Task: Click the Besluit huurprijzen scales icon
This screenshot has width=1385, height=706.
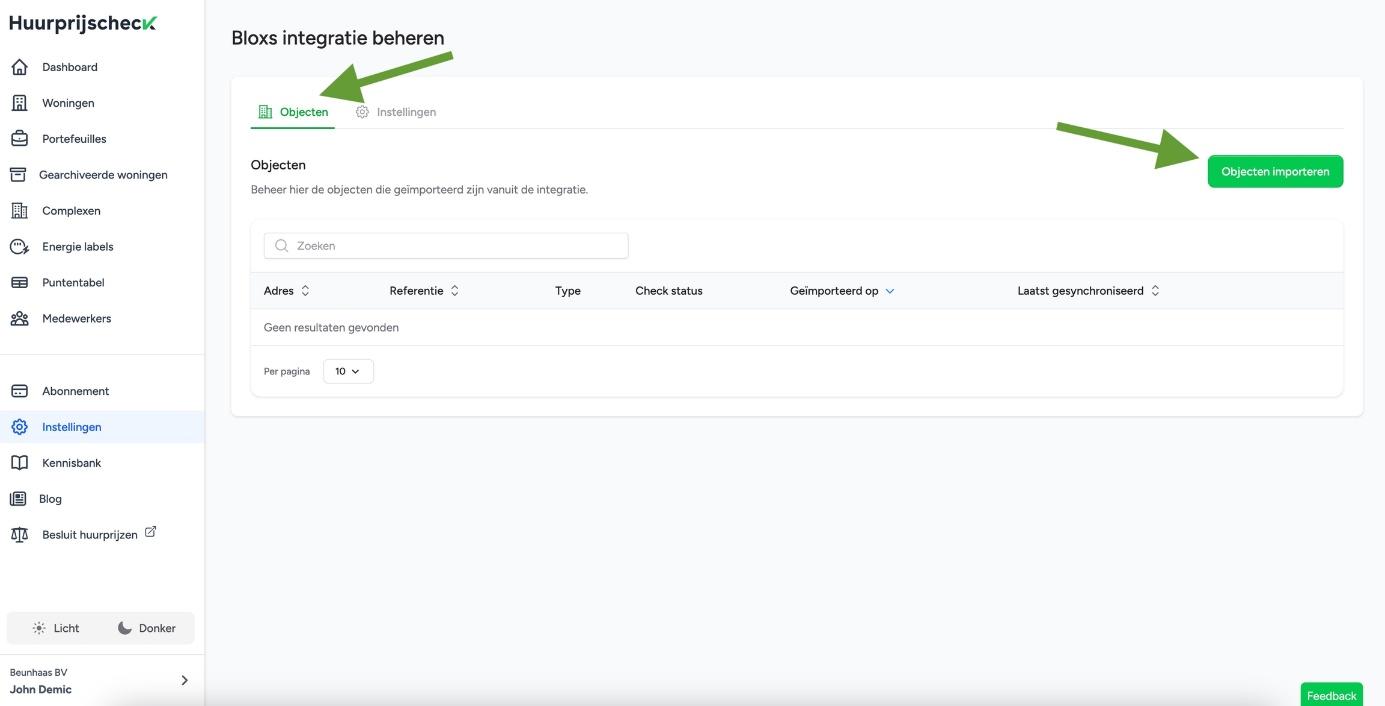Action: tap(18, 535)
